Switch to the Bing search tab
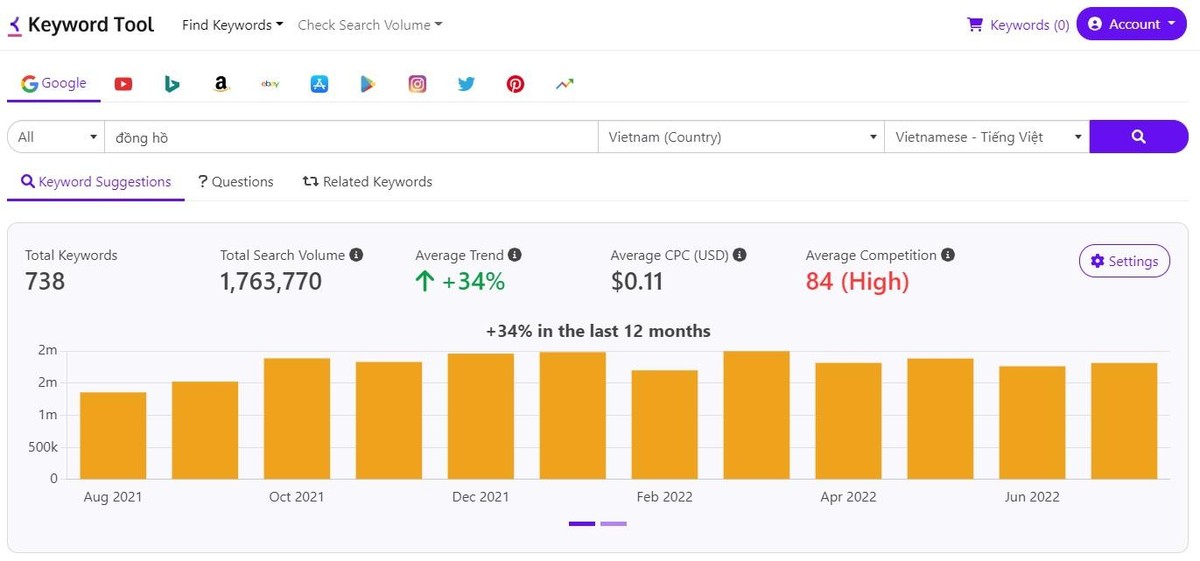 coord(172,84)
